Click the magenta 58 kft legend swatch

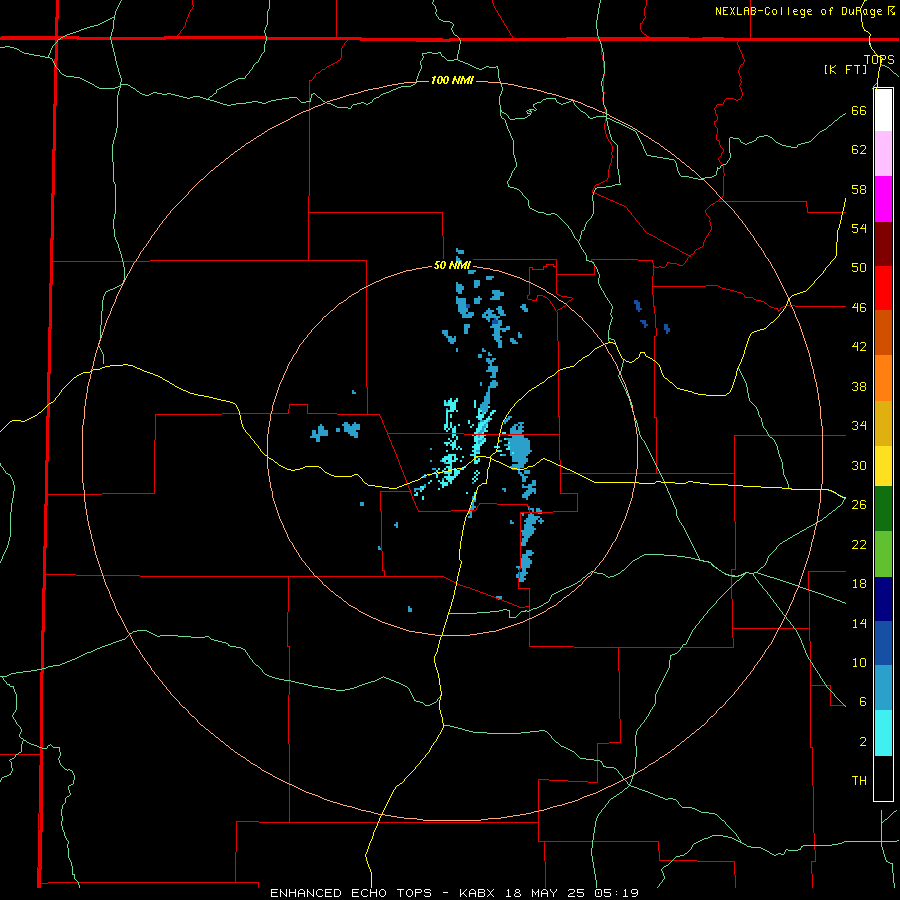point(883,199)
